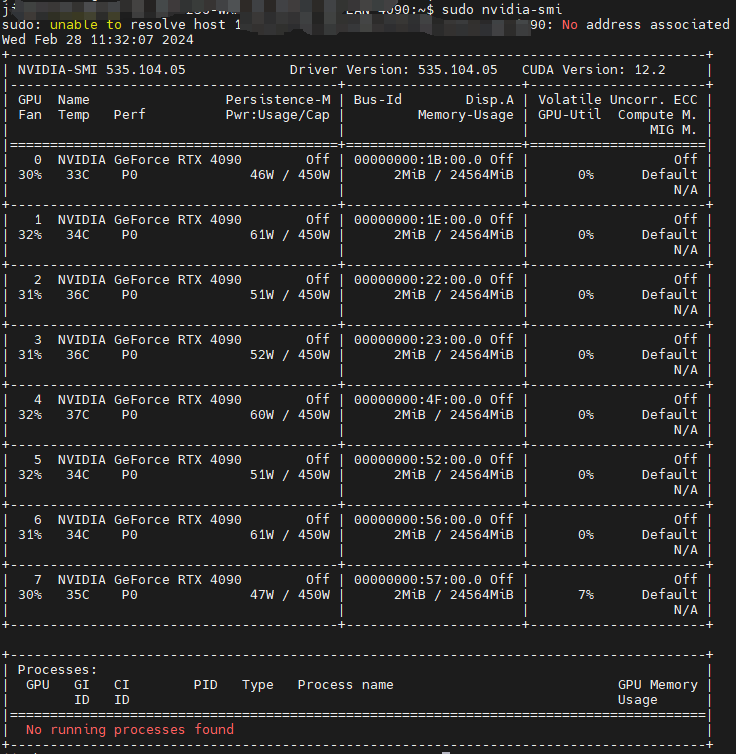Click the 'Processes:' section label
This screenshot has width=736, height=754.
pos(57,670)
